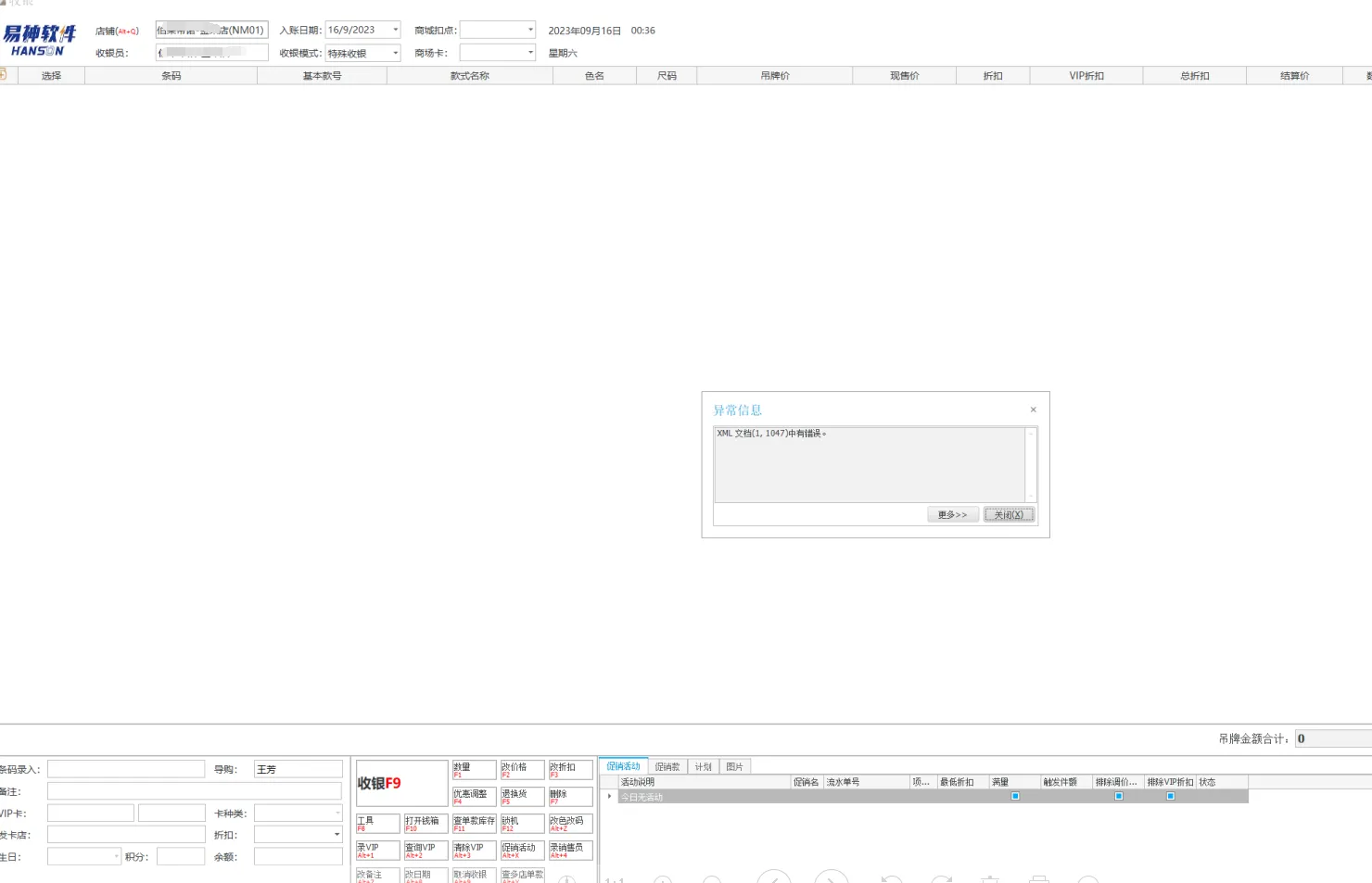Viewport: 1372px width, 883px height.
Task: Click the 打开钱箱 F10 tool button
Action: (x=426, y=823)
